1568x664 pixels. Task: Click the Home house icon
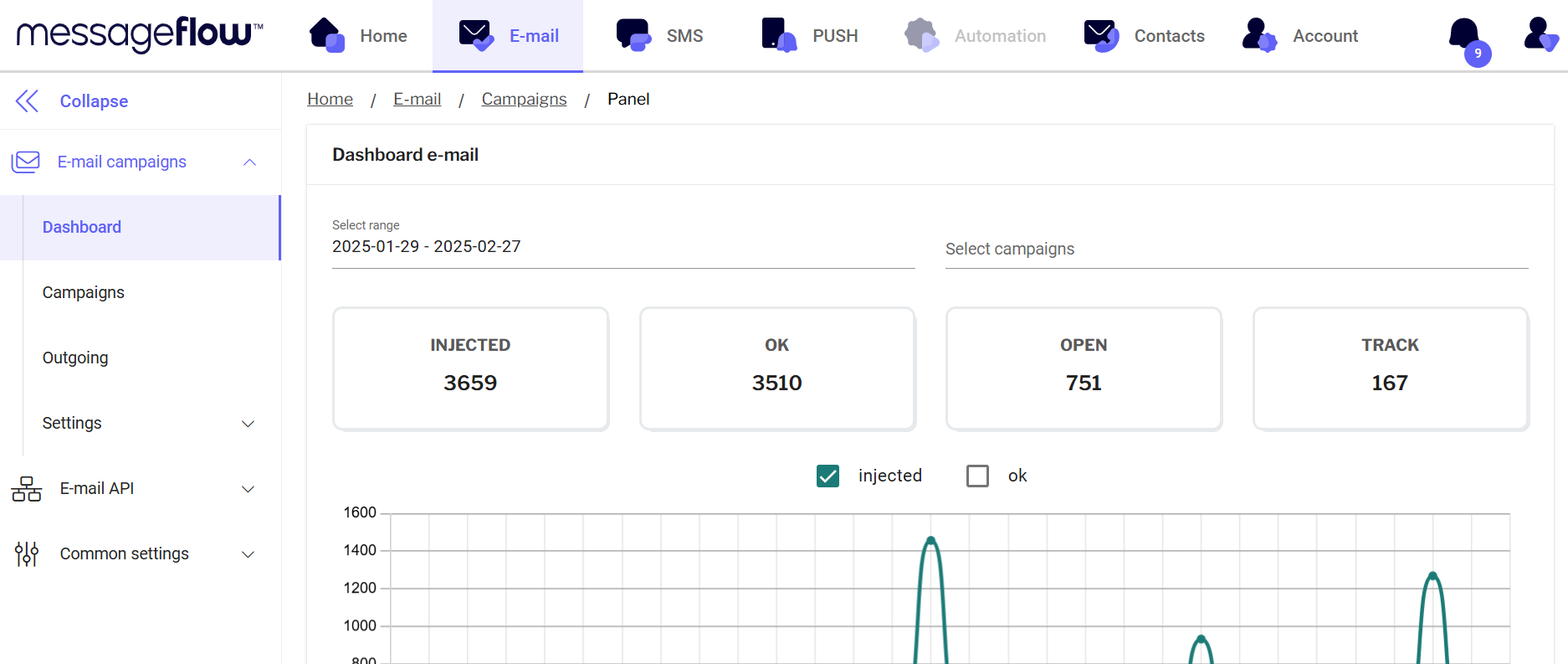click(326, 36)
